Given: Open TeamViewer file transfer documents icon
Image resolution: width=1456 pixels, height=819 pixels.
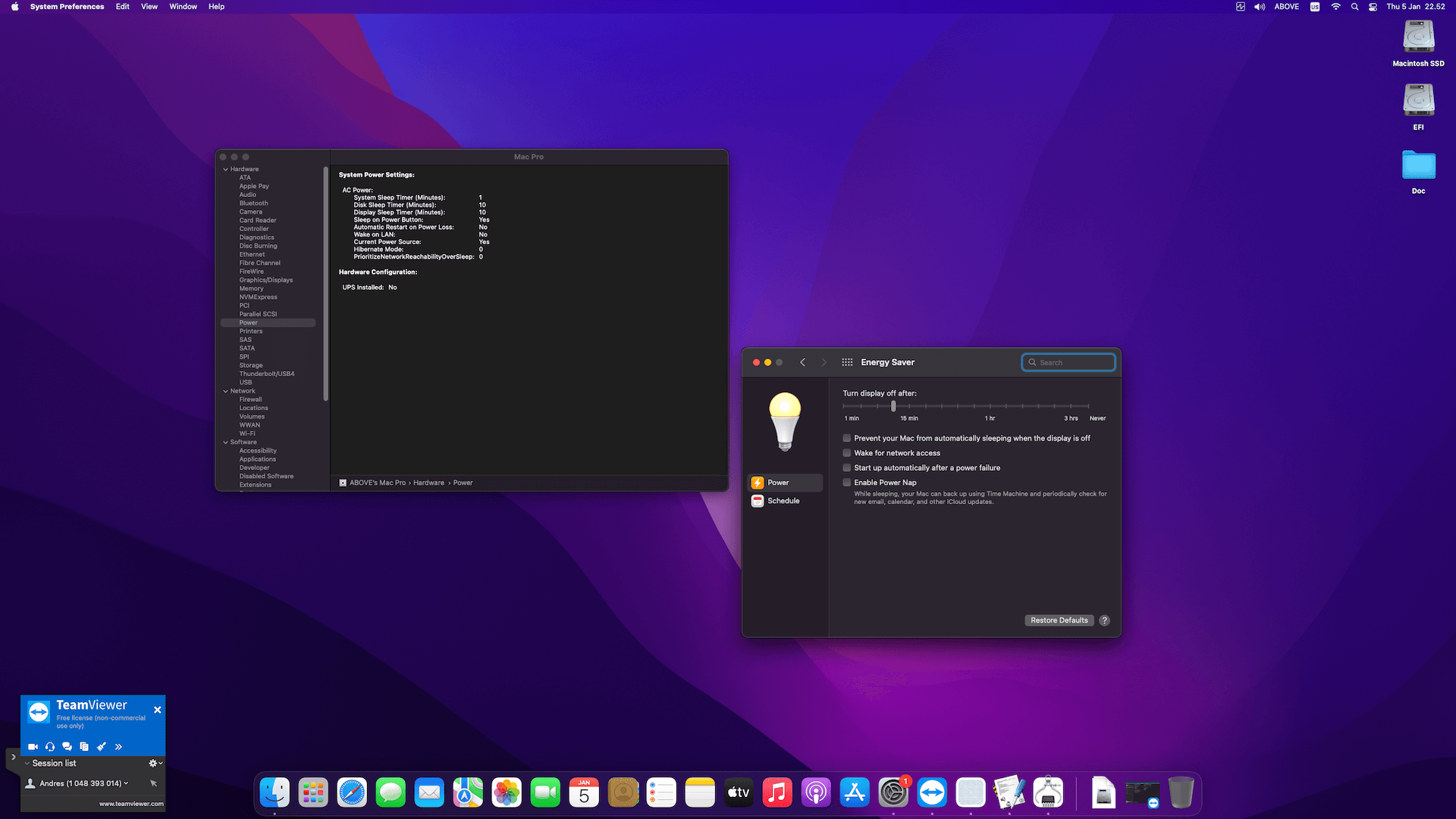Looking at the screenshot, I should click(x=84, y=746).
